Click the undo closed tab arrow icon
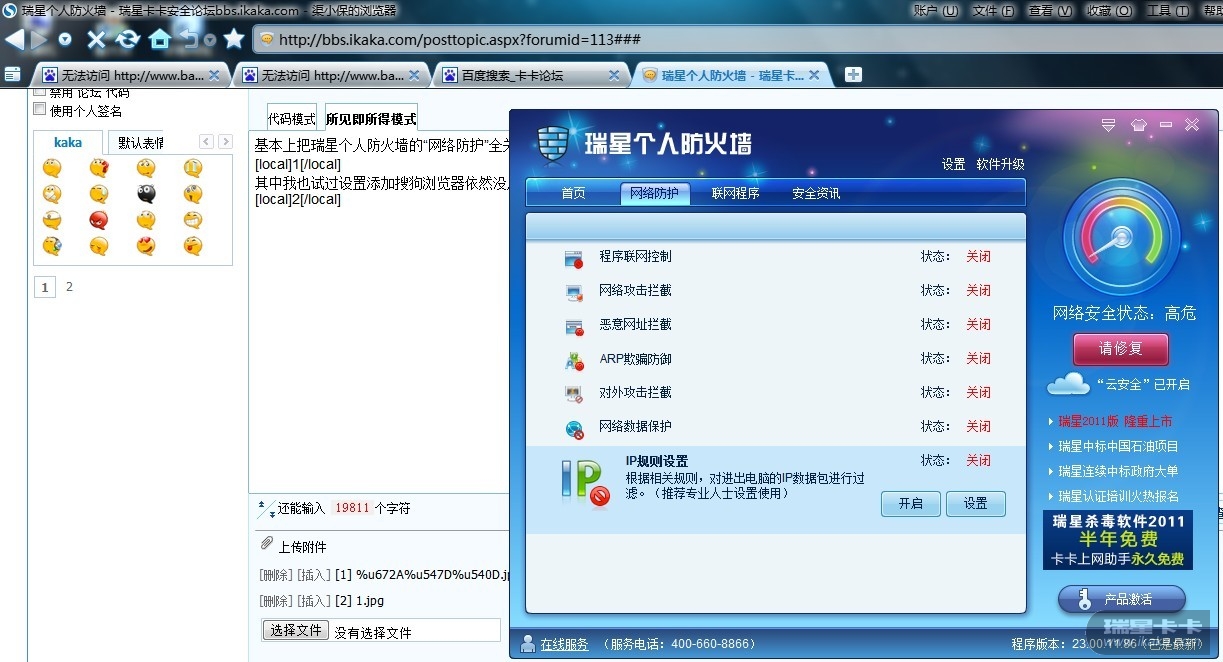 pos(190,39)
